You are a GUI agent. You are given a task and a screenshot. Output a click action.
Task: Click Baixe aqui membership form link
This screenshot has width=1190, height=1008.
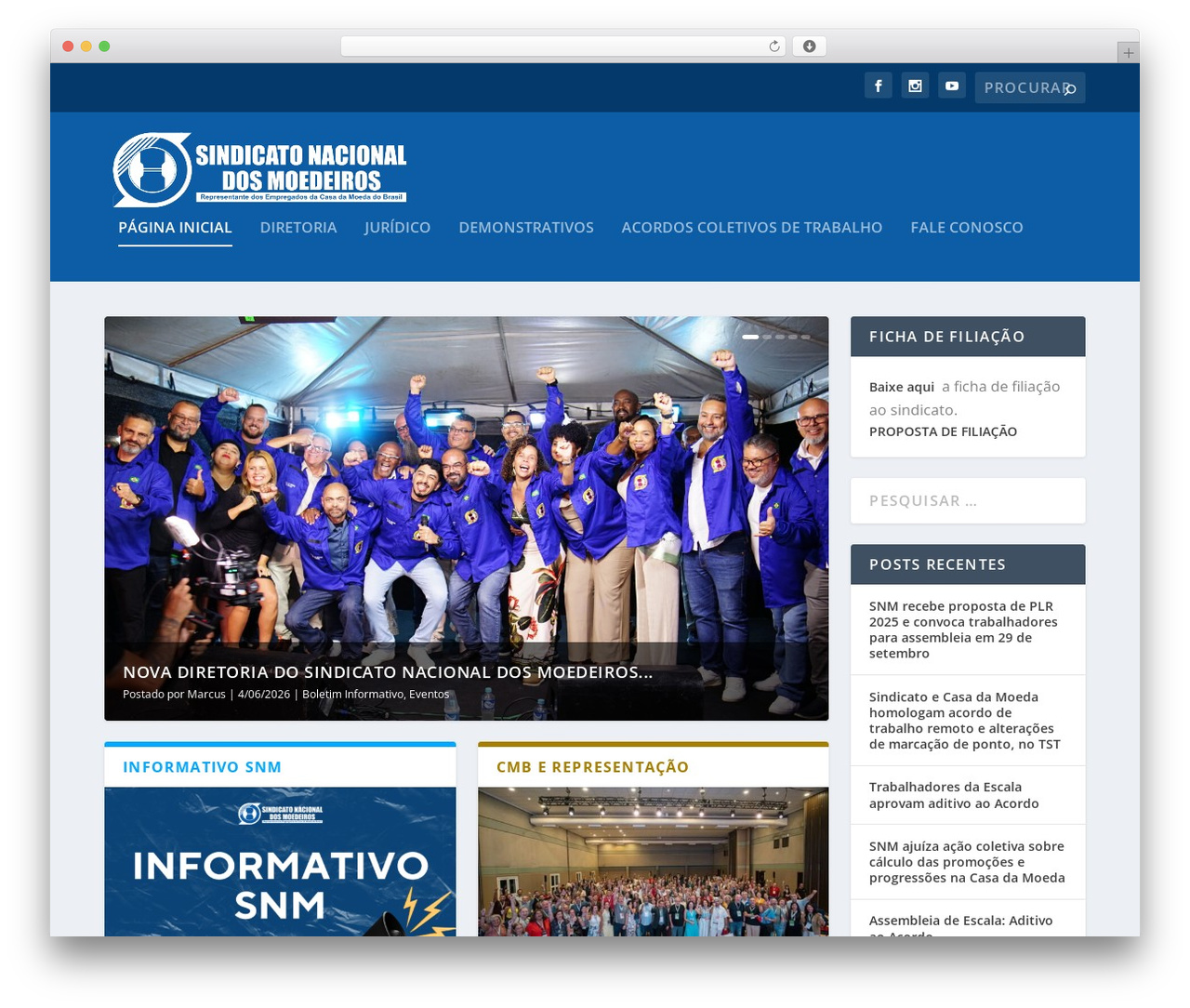[x=902, y=387]
